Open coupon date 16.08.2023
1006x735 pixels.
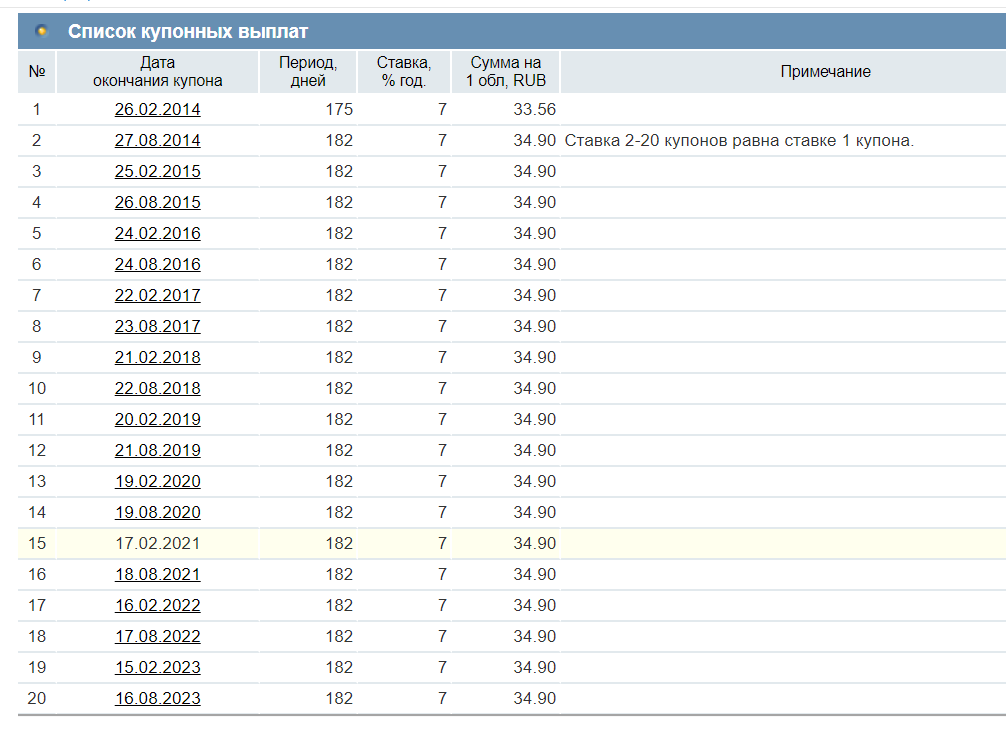(x=157, y=698)
